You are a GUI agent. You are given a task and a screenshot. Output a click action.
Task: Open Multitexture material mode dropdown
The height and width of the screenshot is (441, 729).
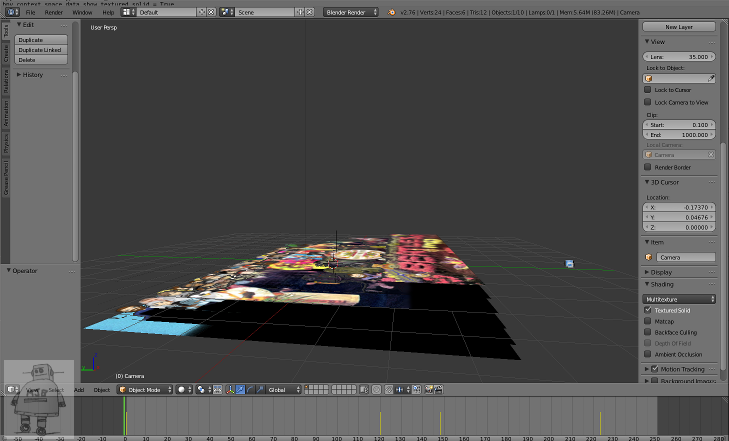coord(679,299)
